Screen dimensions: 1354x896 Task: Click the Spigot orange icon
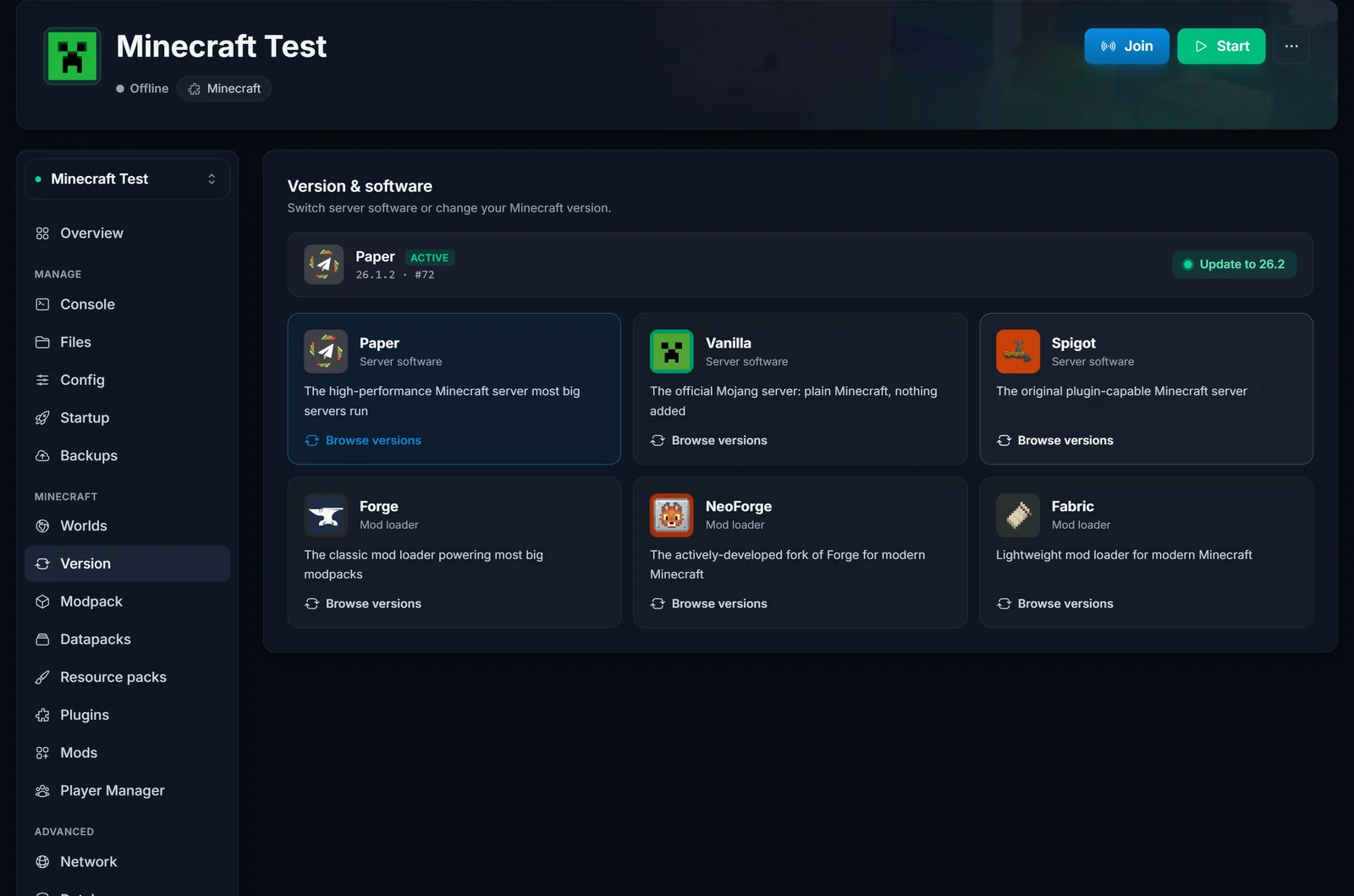click(x=1018, y=351)
